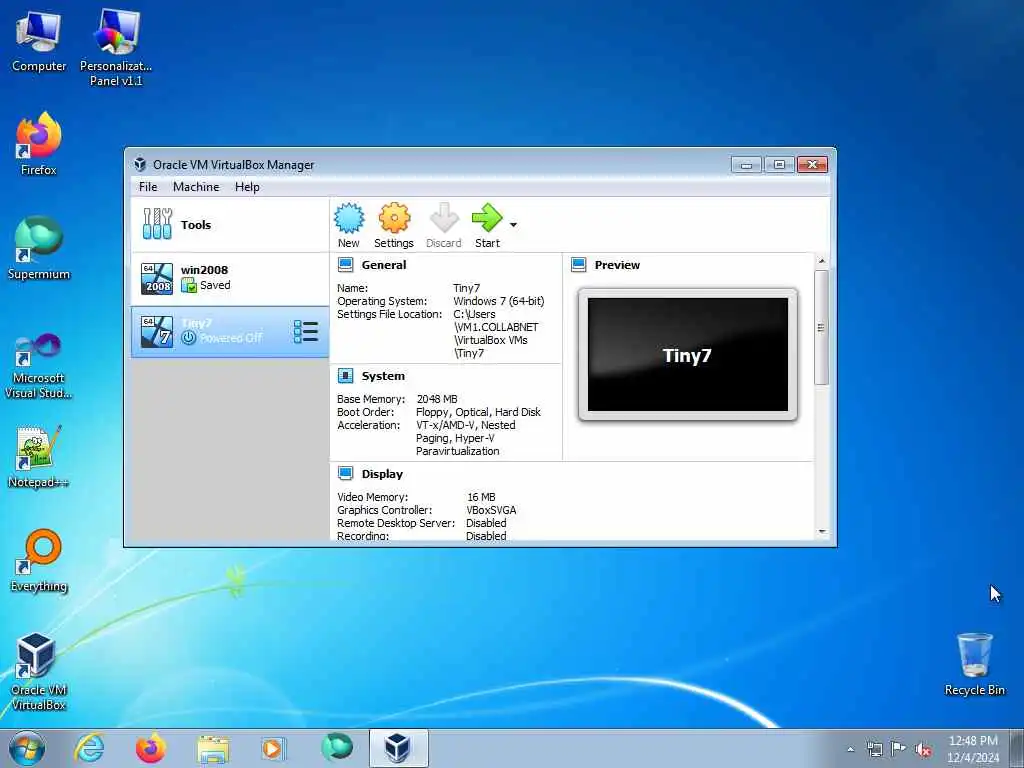The height and width of the screenshot is (768, 1024).
Task: Click the New machine toolbar icon
Action: [349, 218]
